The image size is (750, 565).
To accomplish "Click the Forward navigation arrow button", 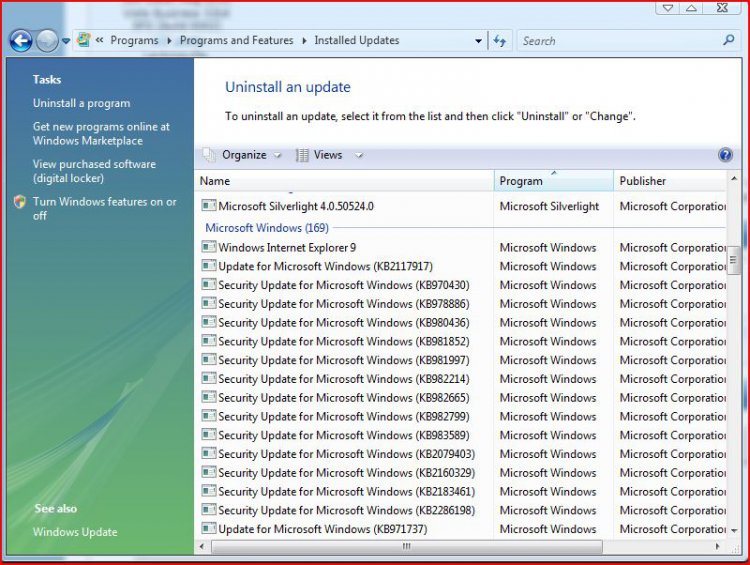I will pyautogui.click(x=47, y=41).
